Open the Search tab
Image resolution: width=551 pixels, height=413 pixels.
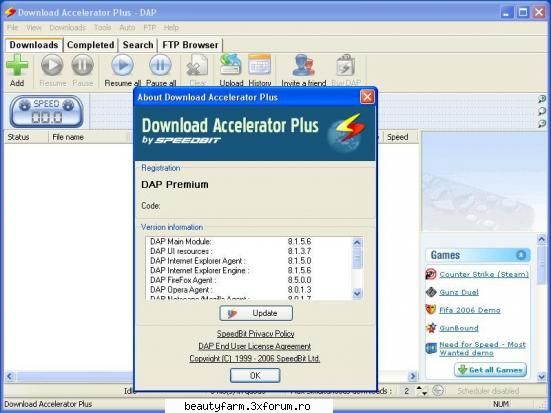[x=138, y=45]
